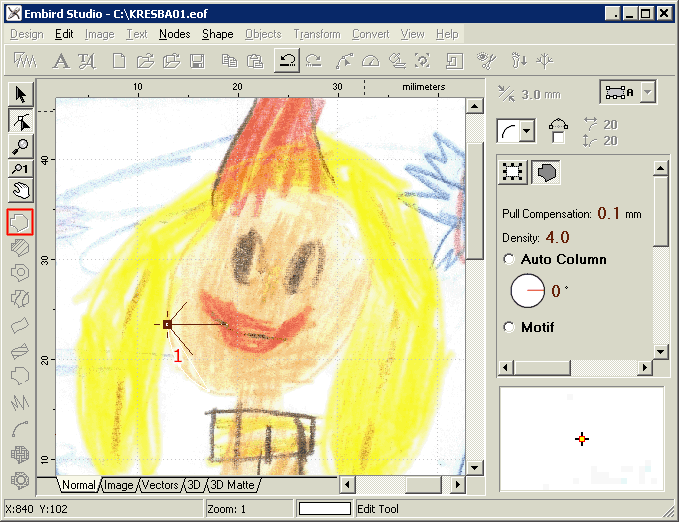Switch to the Image view tab
679x522 pixels.
pos(119,485)
